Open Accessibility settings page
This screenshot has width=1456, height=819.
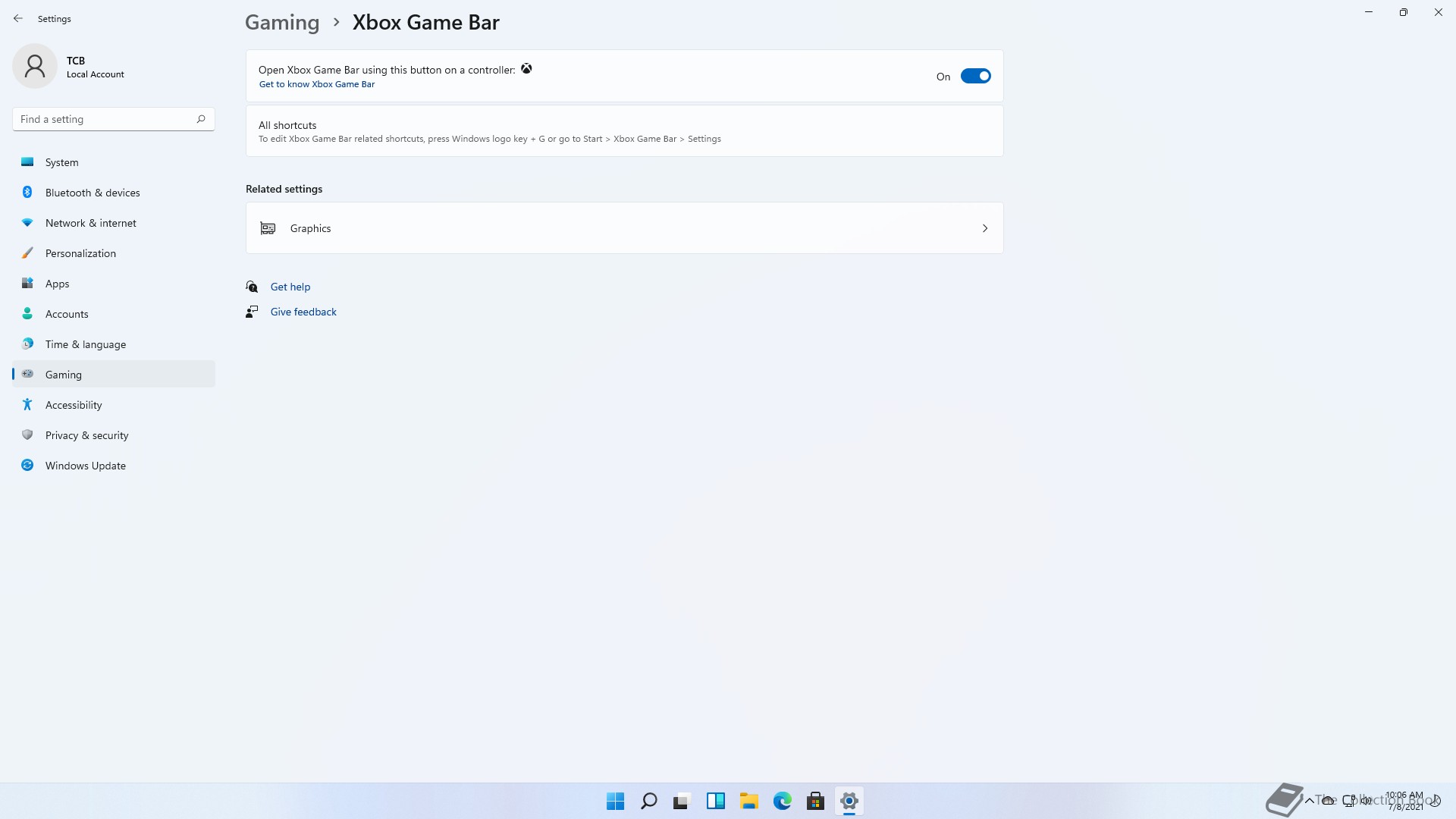pyautogui.click(x=114, y=405)
